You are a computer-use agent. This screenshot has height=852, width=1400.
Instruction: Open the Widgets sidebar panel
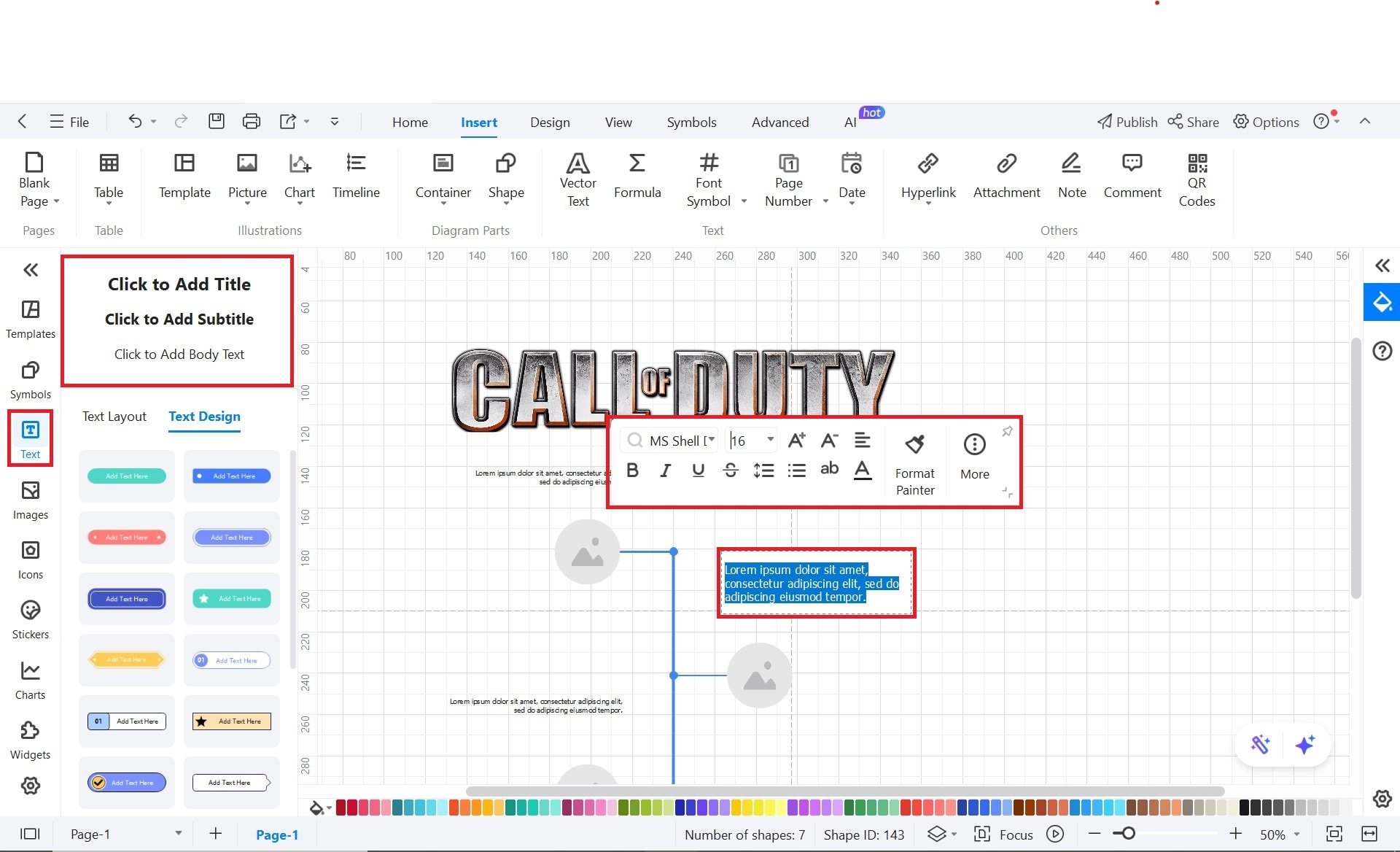31,740
